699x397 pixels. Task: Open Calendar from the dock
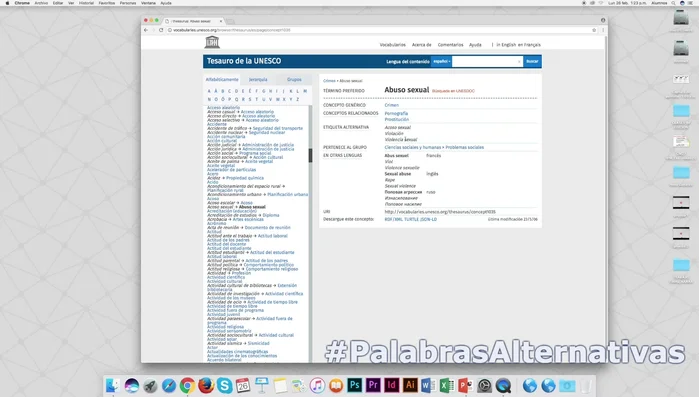243,385
